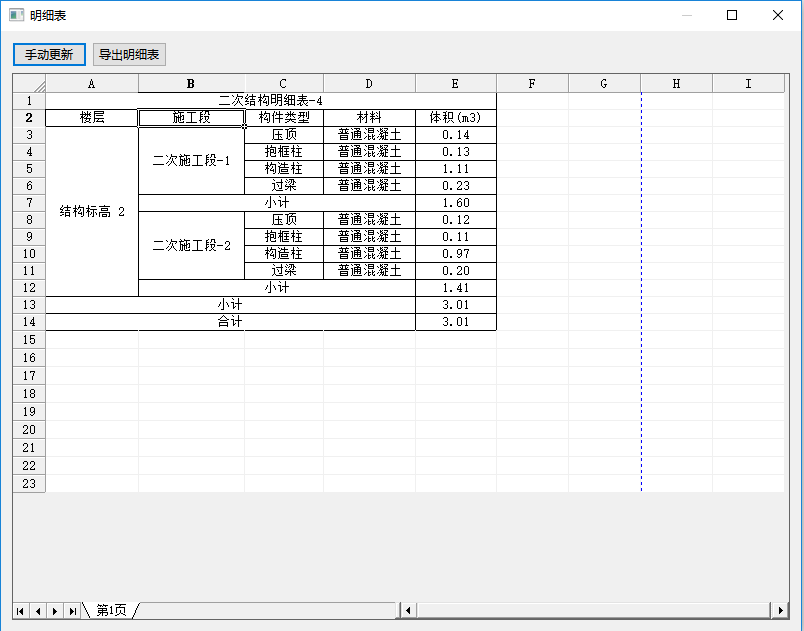Go to next sheet tab arrow

[55, 610]
